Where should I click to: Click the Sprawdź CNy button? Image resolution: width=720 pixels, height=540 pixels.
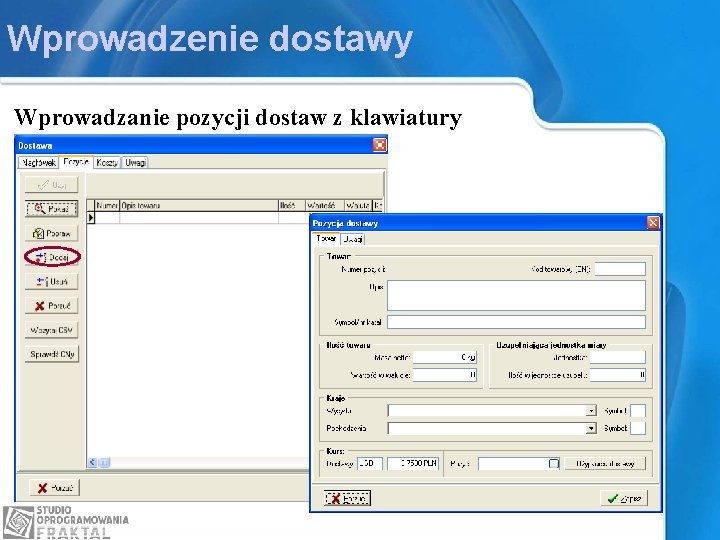[52, 354]
